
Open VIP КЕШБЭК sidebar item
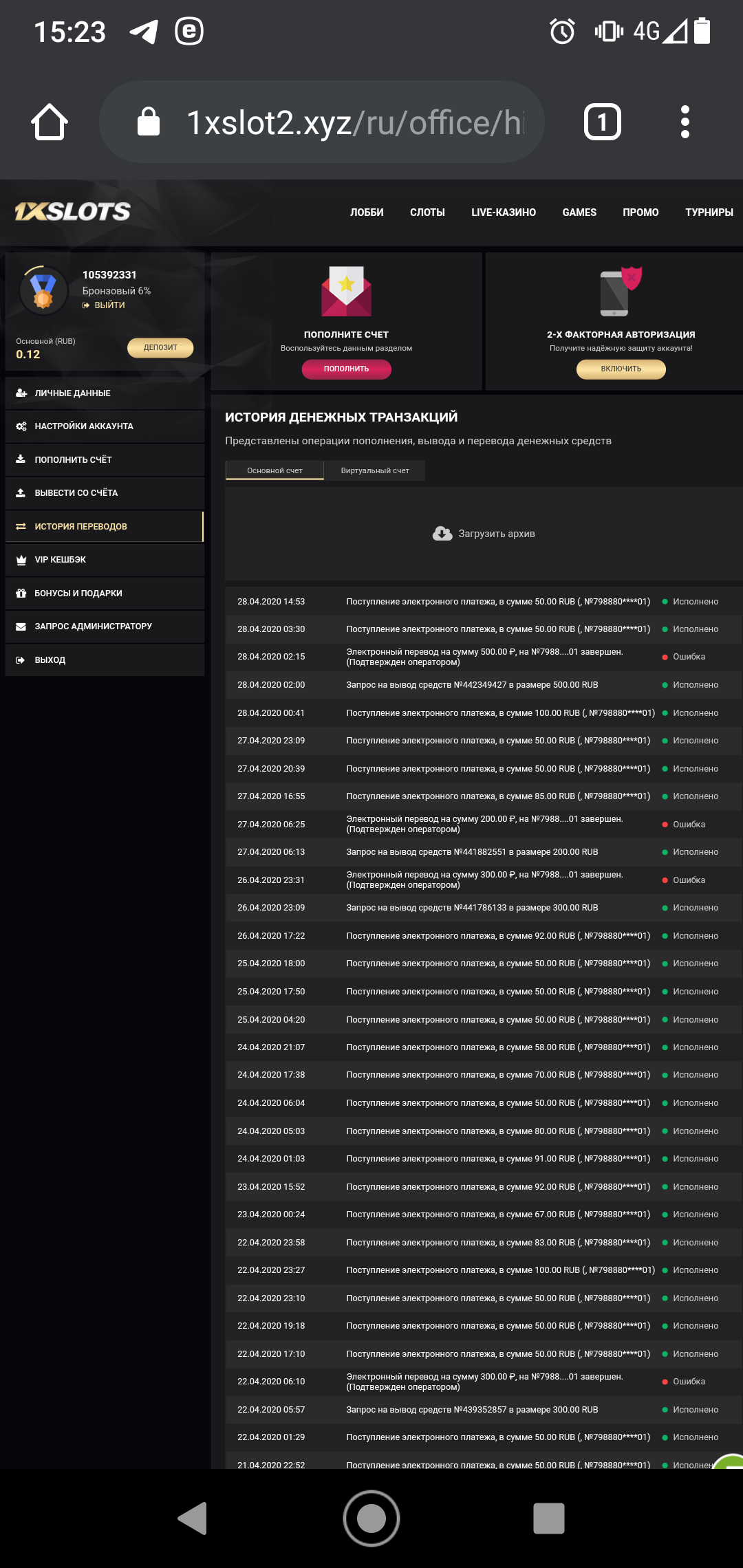click(61, 560)
